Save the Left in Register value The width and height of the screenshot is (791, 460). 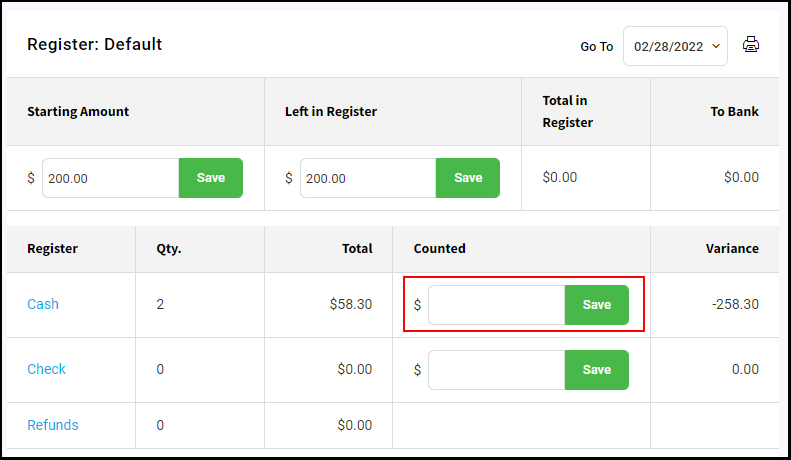pyautogui.click(x=468, y=178)
